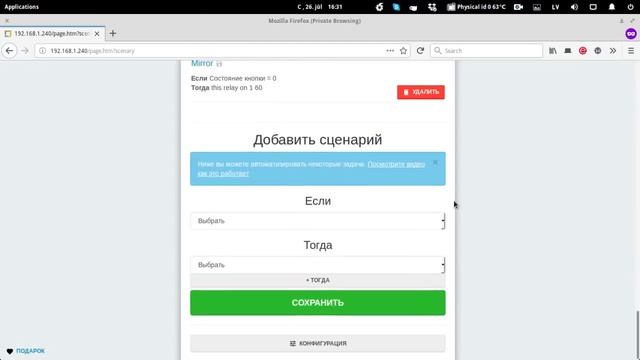The height and width of the screenshot is (360, 640).
Task: Open the Тогда action dropdown
Action: pyautogui.click(x=318, y=265)
